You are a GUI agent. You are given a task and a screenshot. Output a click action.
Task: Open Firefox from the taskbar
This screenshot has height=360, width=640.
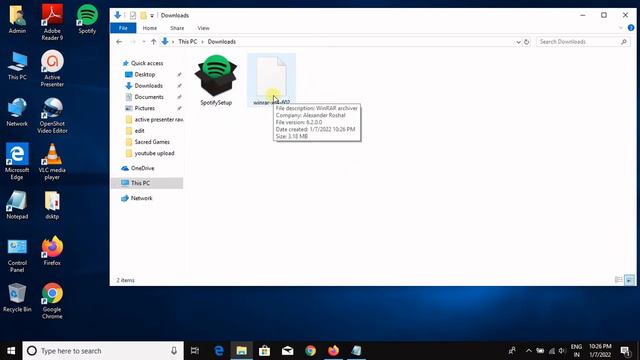point(333,351)
